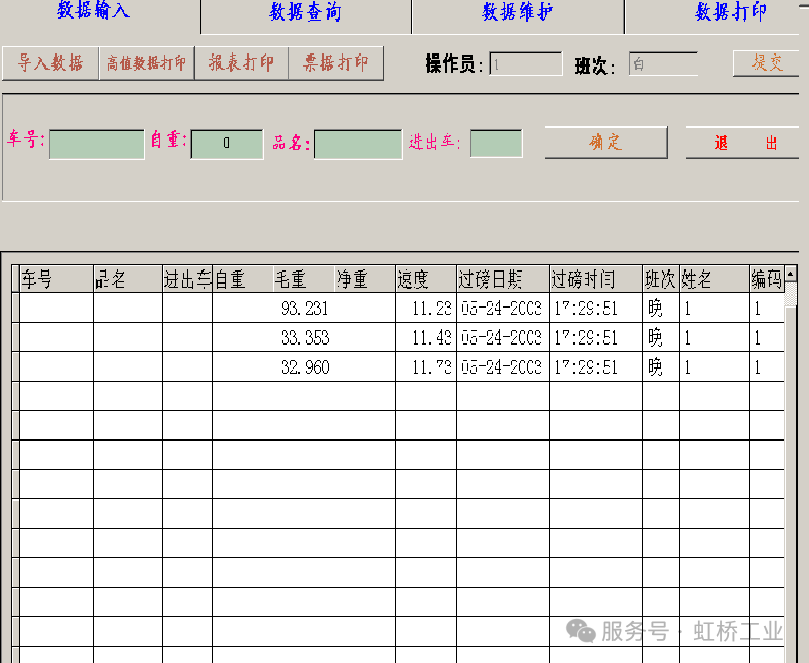Click the 班次 field
The width and height of the screenshot is (809, 663).
(x=663, y=65)
